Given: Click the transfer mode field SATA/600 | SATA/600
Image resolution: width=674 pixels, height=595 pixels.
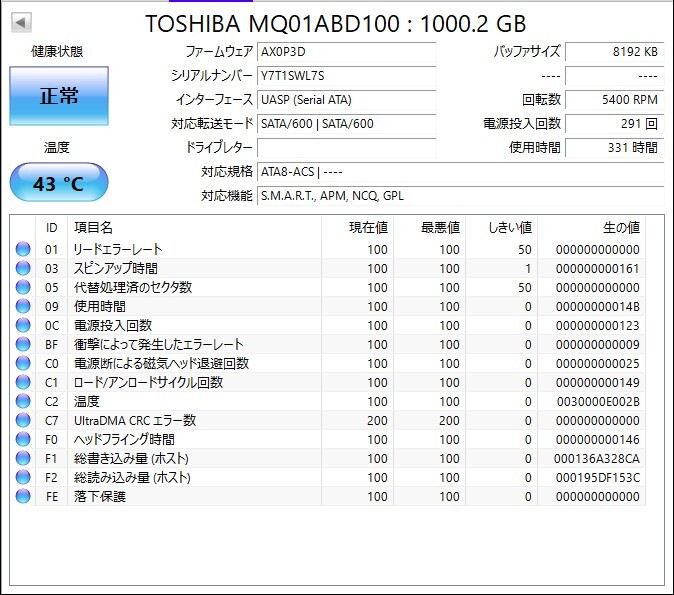Looking at the screenshot, I should coord(346,124).
